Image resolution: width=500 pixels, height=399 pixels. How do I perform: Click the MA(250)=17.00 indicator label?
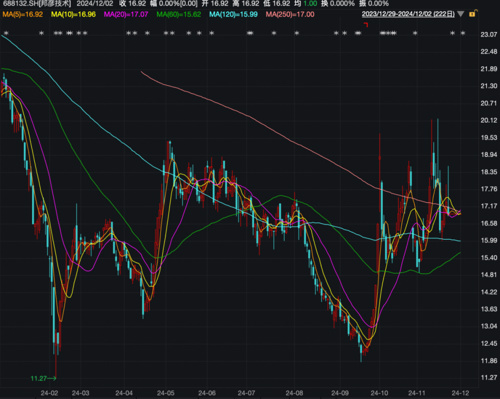pyautogui.click(x=290, y=14)
